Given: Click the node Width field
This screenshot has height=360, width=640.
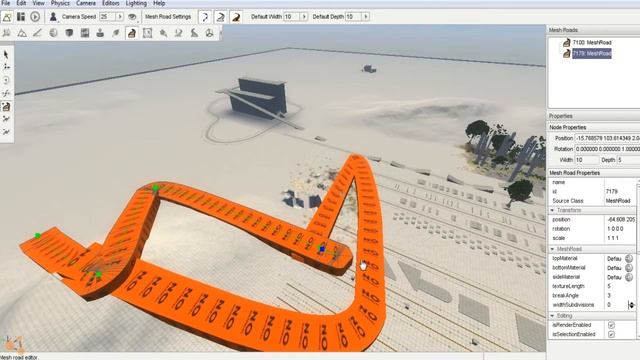Looking at the screenshot, I should [x=587, y=160].
